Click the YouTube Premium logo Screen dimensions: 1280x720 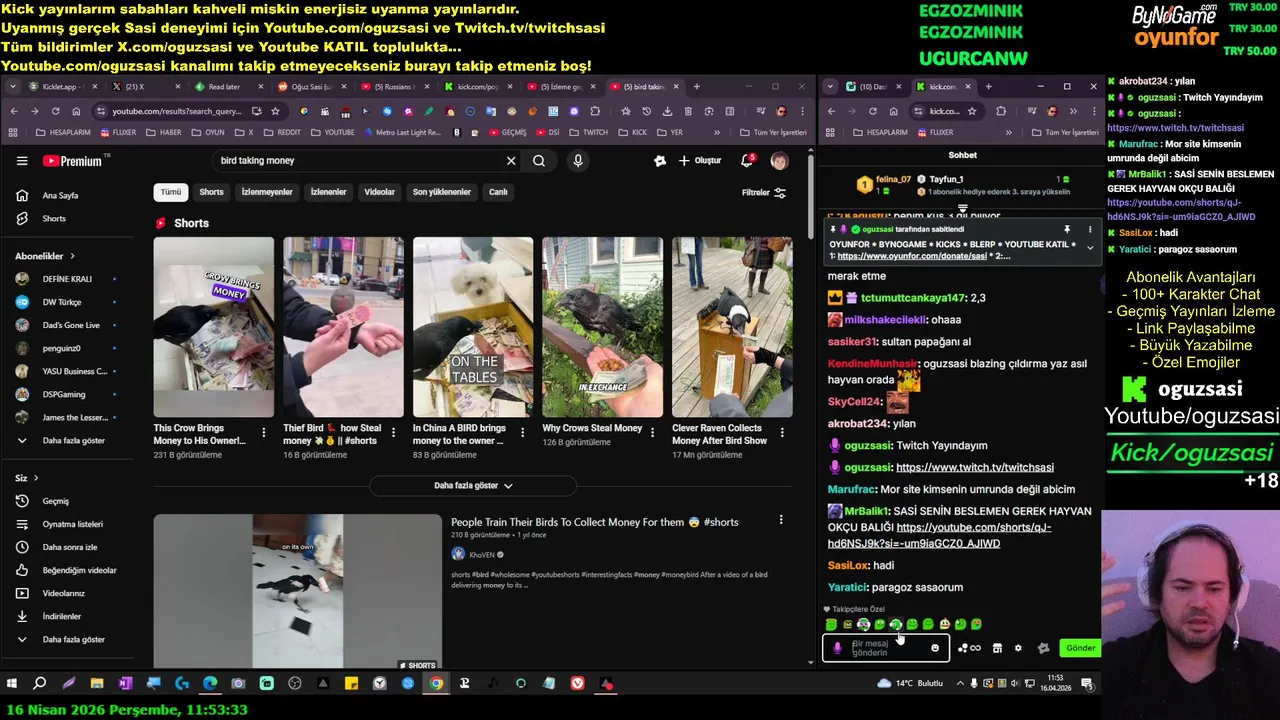(x=73, y=161)
